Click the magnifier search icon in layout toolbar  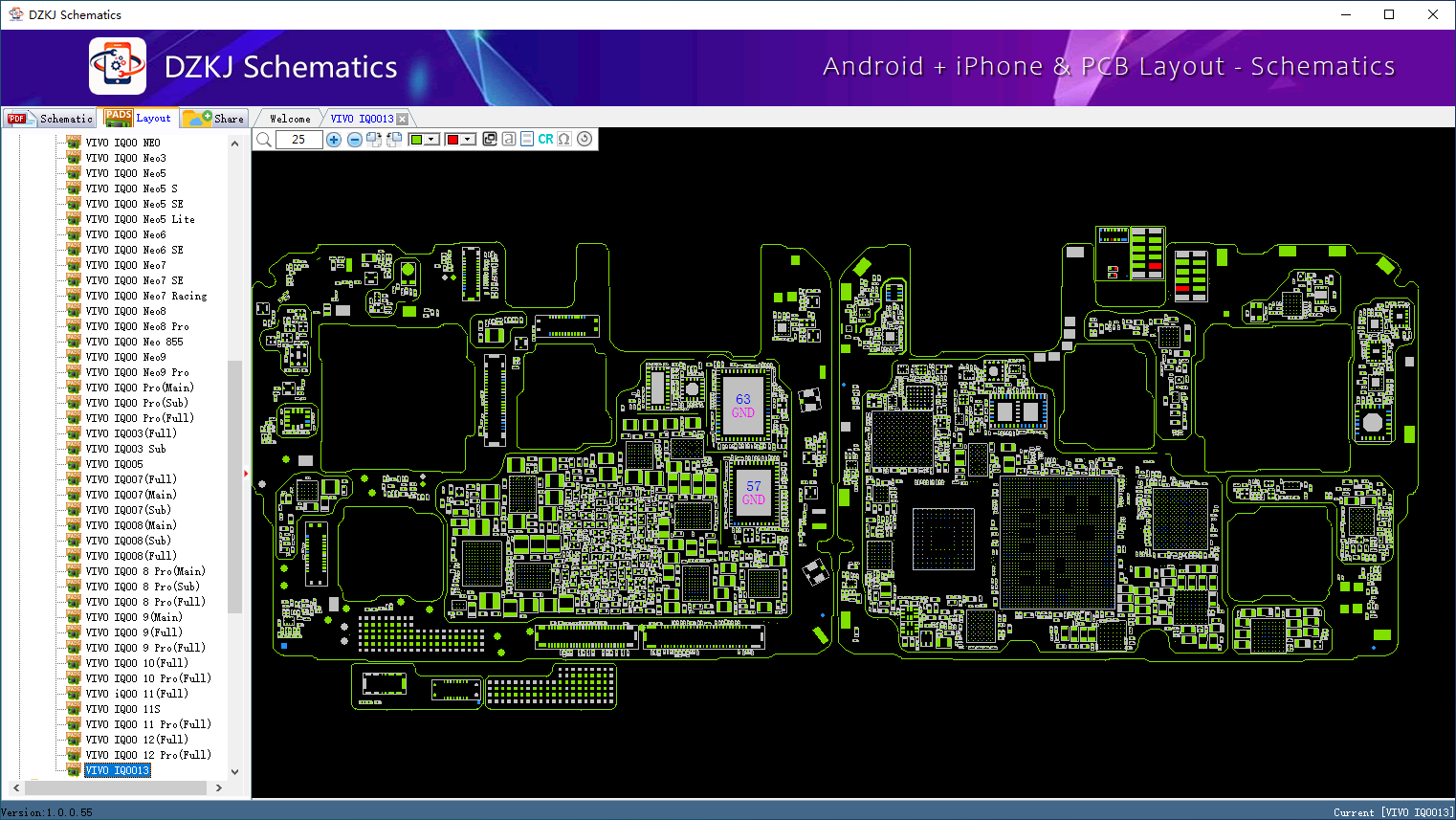click(x=264, y=140)
